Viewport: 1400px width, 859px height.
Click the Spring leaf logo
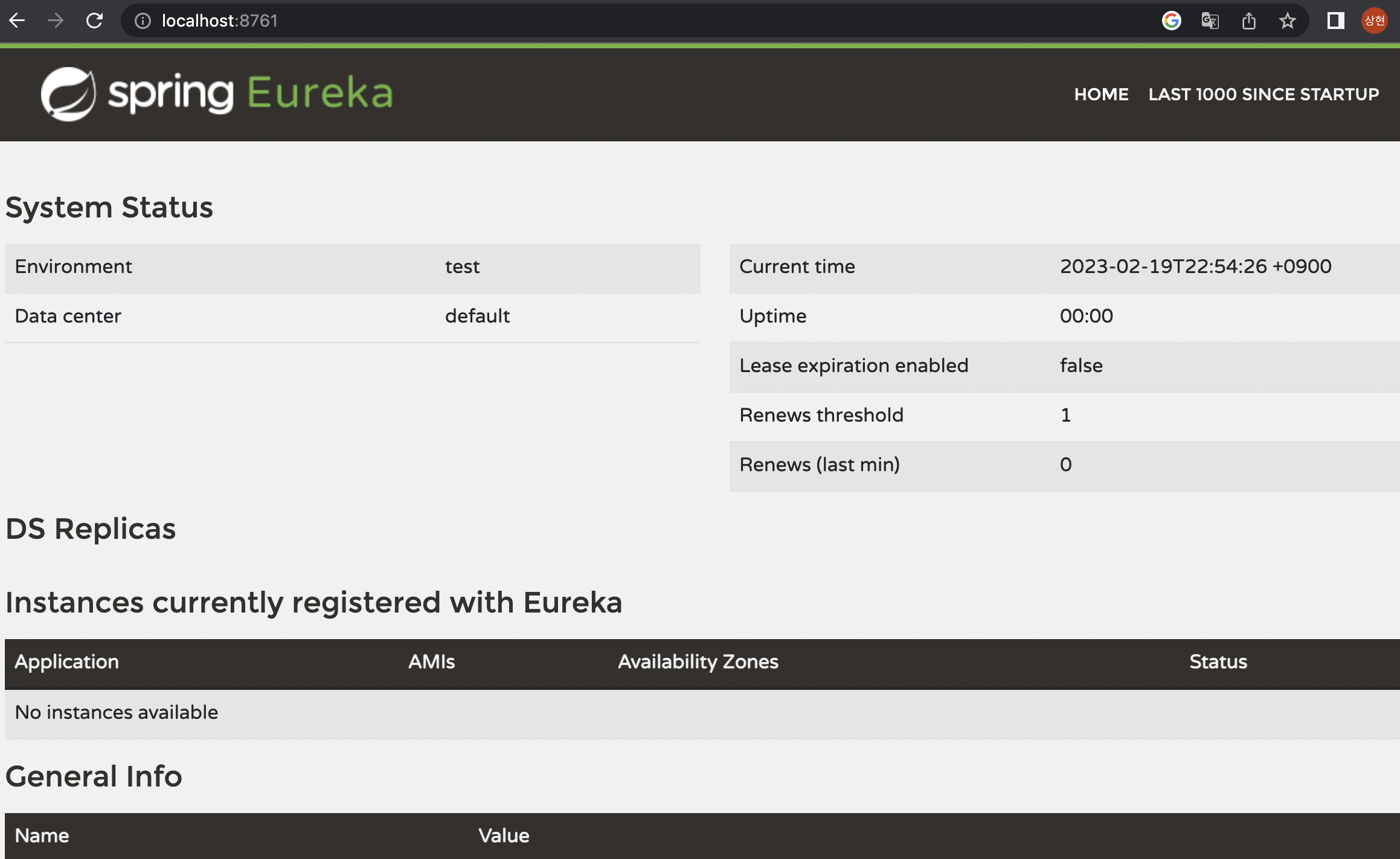pyautogui.click(x=68, y=94)
